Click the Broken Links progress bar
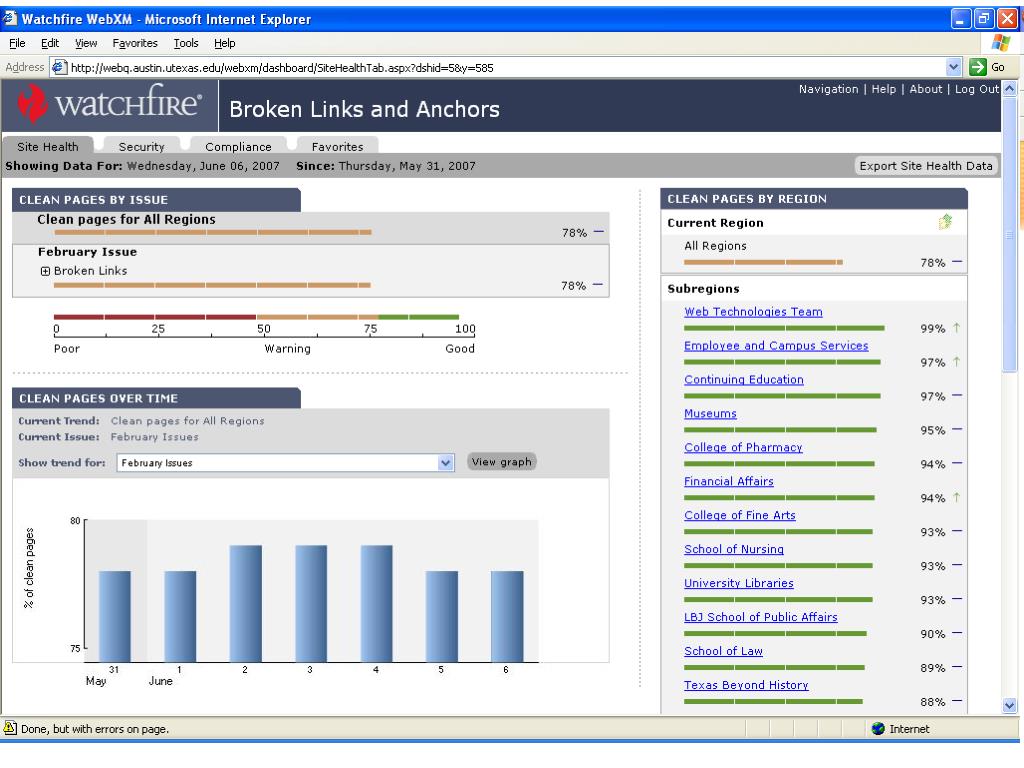 pos(212,285)
